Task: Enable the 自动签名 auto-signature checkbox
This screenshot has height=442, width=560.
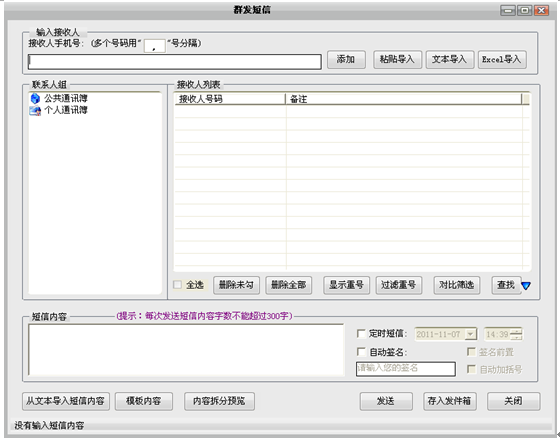Action: [x=361, y=352]
